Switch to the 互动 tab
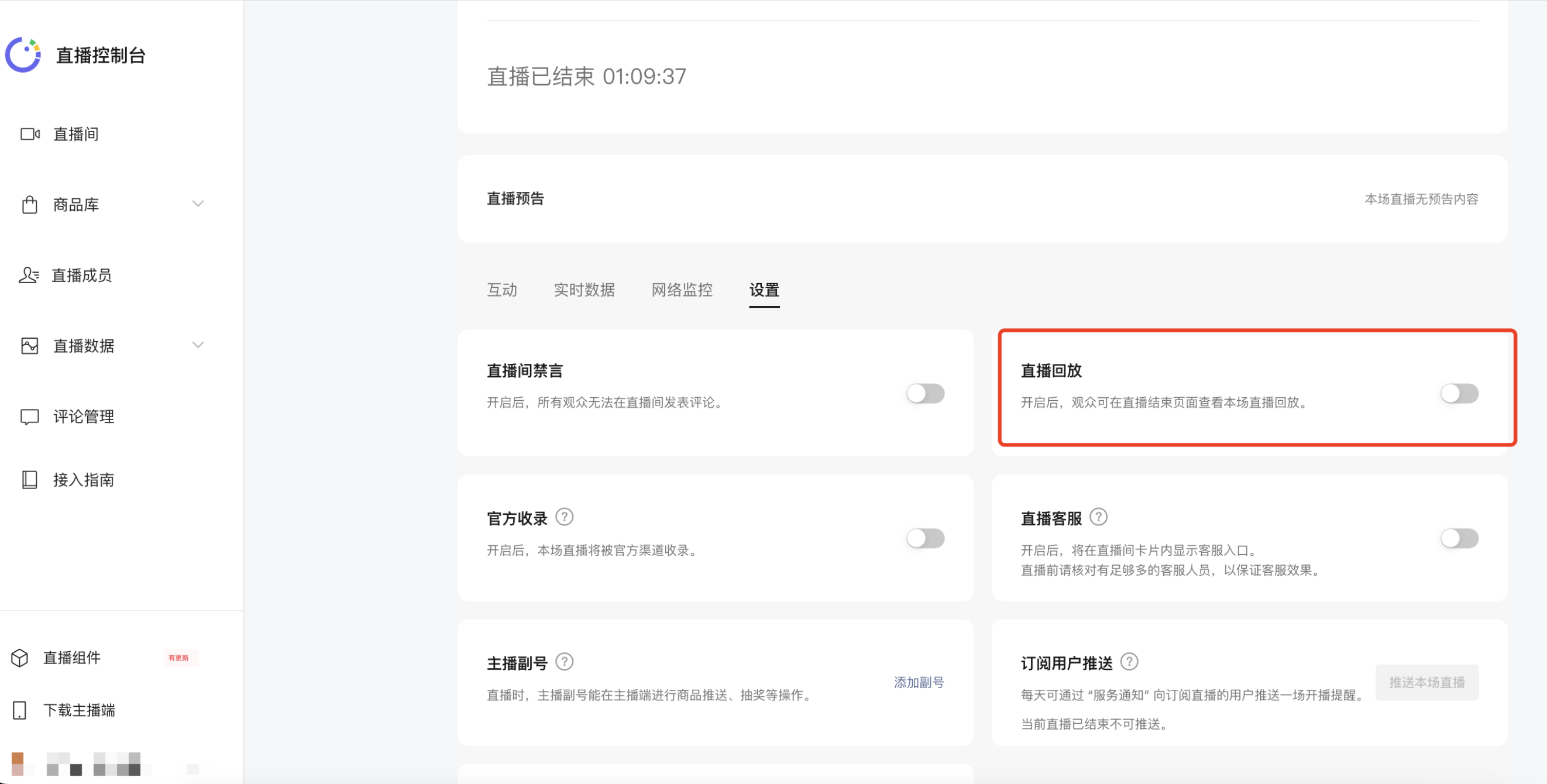The width and height of the screenshot is (1547, 784). [x=501, y=290]
